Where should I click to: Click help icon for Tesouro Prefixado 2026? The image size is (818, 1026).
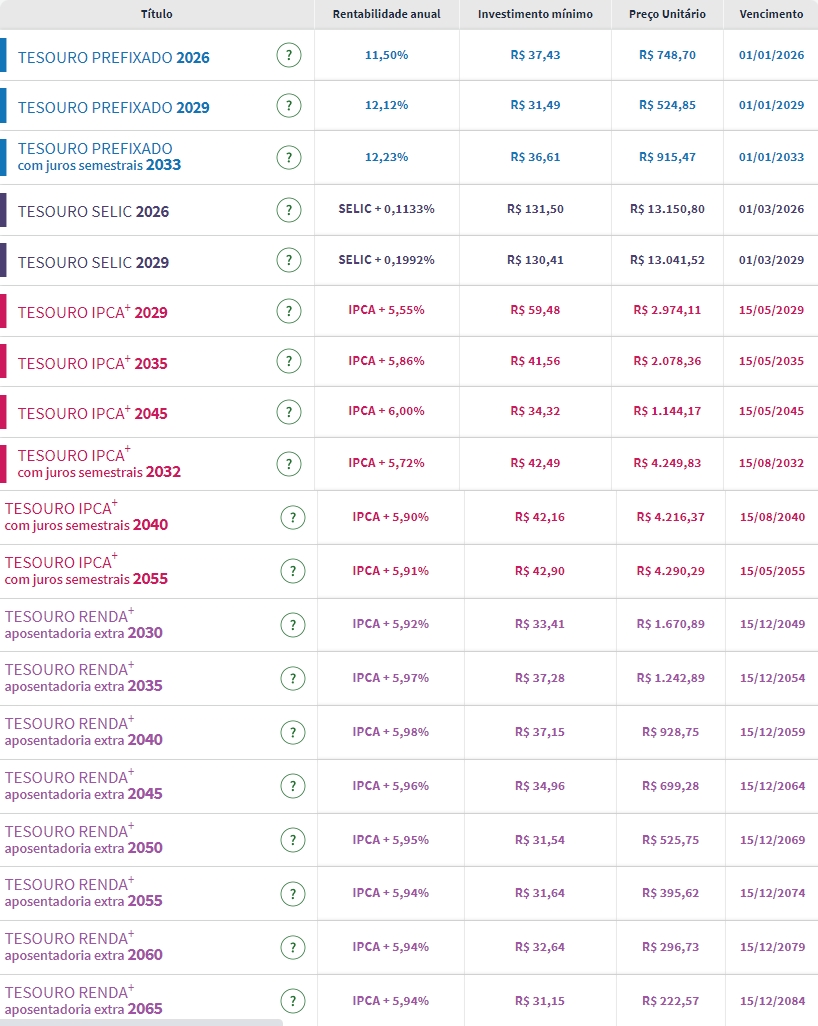[289, 56]
